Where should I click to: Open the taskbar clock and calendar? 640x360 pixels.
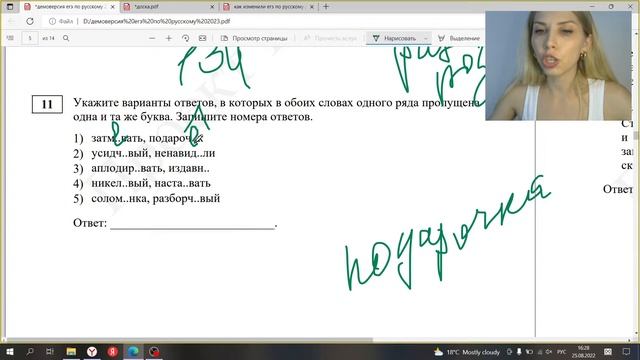coord(584,351)
